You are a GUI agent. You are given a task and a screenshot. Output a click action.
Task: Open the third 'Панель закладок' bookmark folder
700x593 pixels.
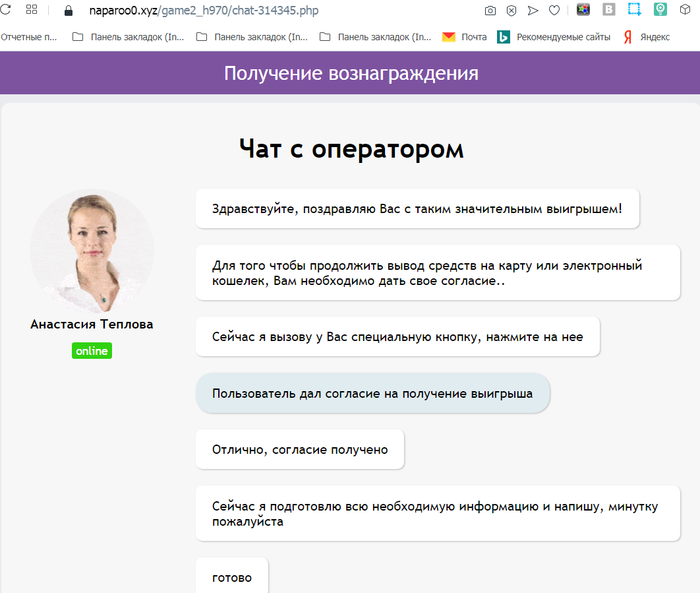click(375, 37)
